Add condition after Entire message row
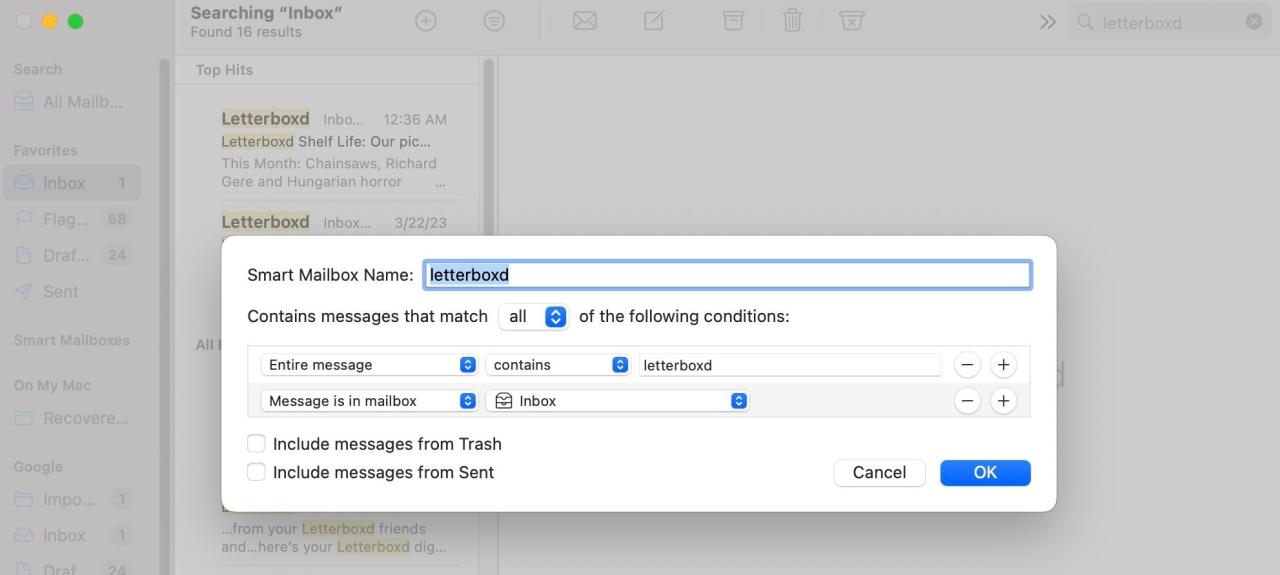This screenshot has width=1280, height=575. pyautogui.click(x=1003, y=365)
